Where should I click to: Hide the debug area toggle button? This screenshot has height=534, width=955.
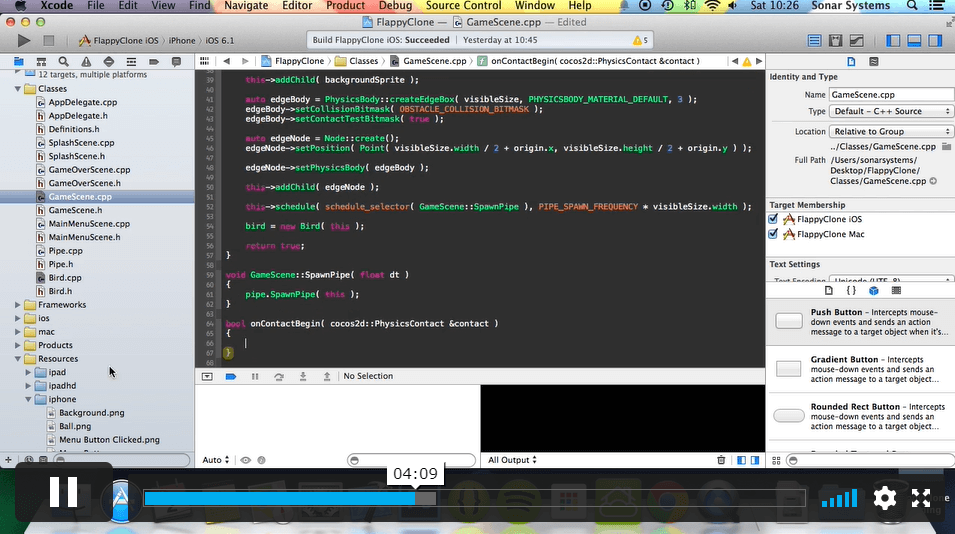click(x=207, y=376)
